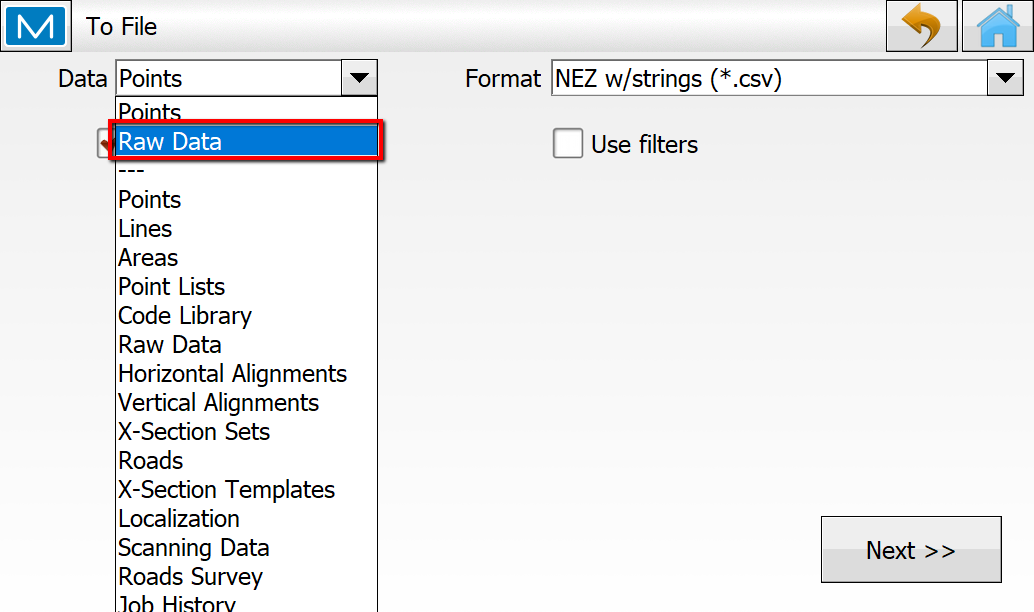Select Horizontal Alignments option
Image resolution: width=1034 pixels, height=612 pixels.
(x=232, y=374)
